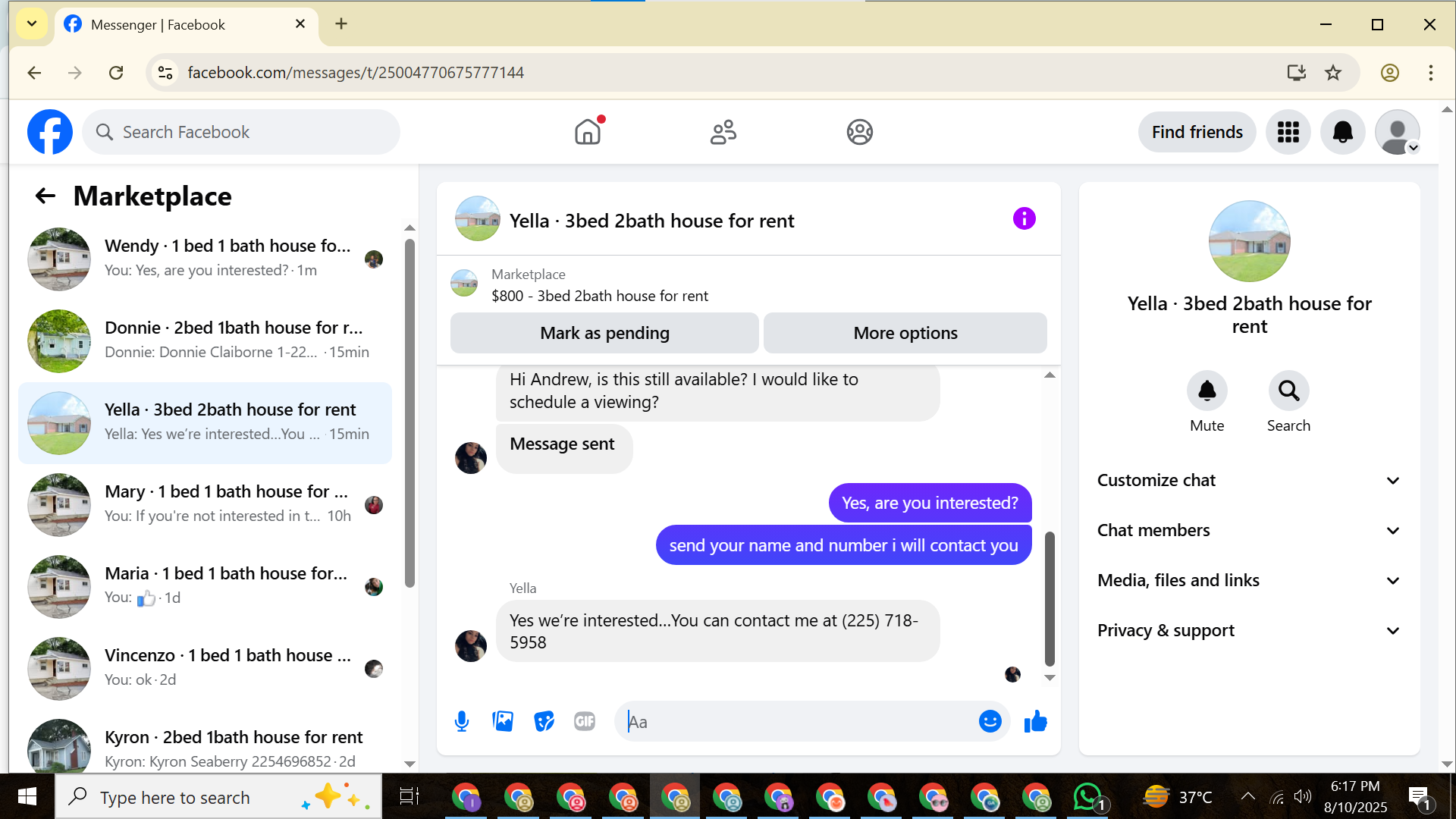Click the message text input field
Image resolution: width=1456 pixels, height=819 pixels.
point(796,722)
